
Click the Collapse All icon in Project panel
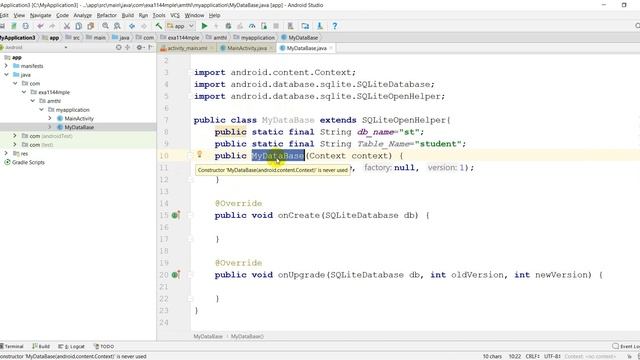(128, 47)
